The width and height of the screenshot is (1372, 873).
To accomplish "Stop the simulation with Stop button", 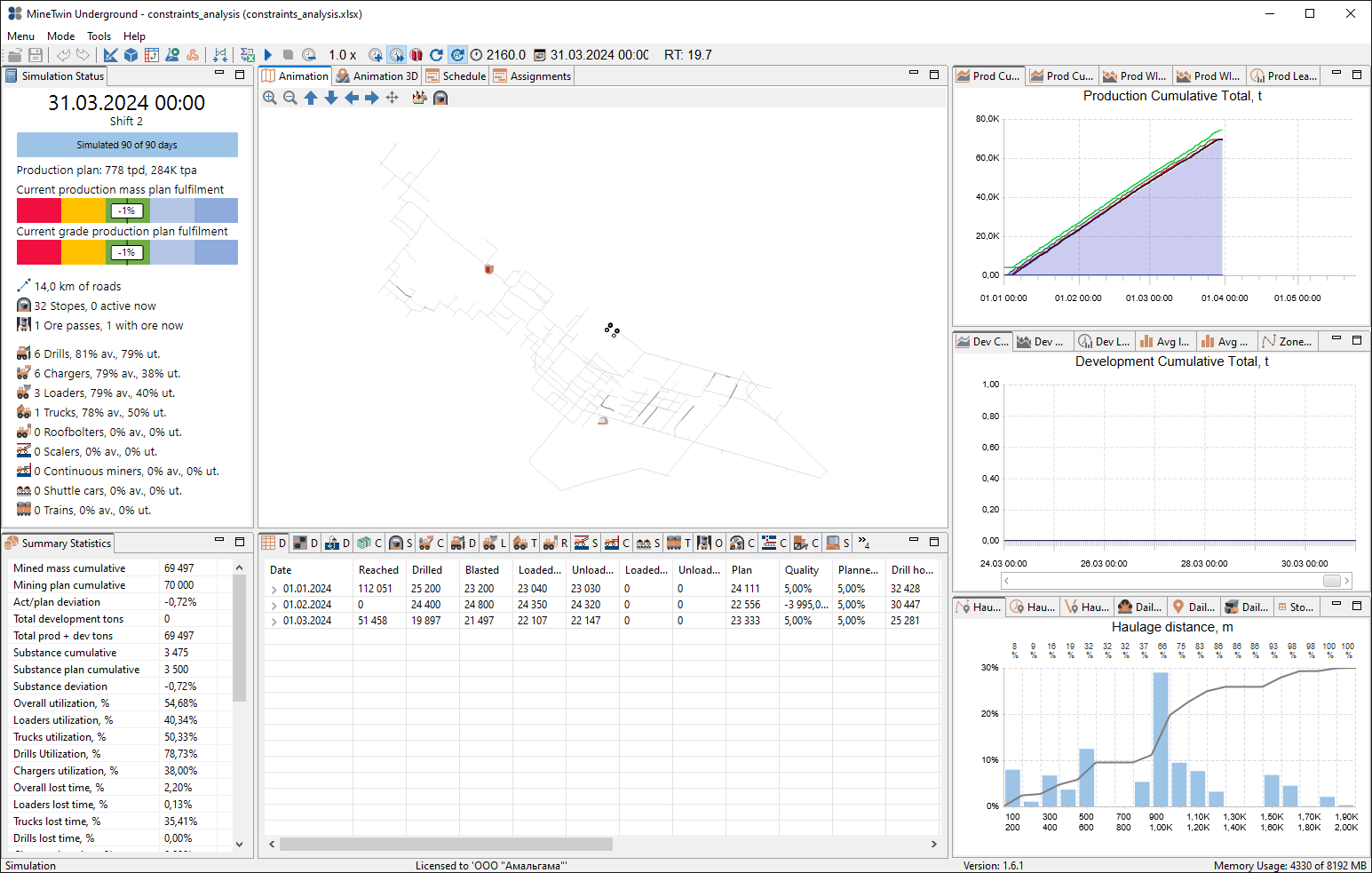I will click(x=288, y=55).
